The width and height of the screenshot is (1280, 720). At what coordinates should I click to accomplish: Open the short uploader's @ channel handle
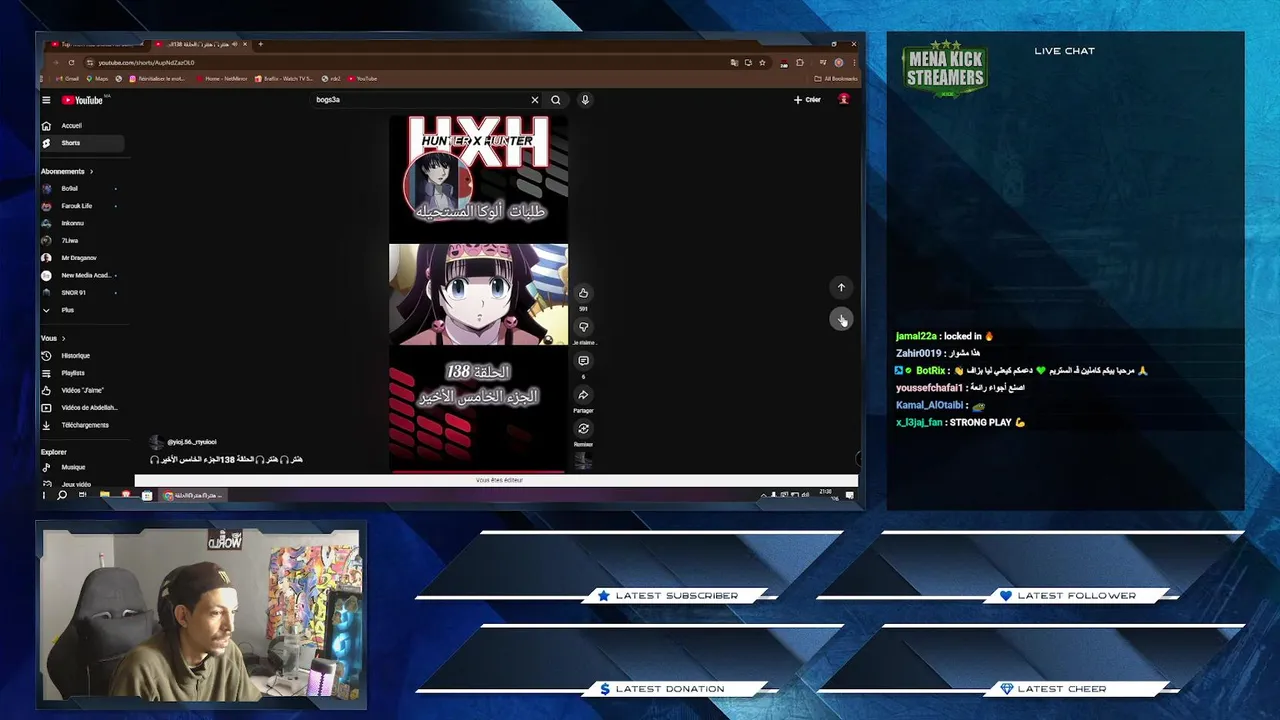[x=192, y=442]
